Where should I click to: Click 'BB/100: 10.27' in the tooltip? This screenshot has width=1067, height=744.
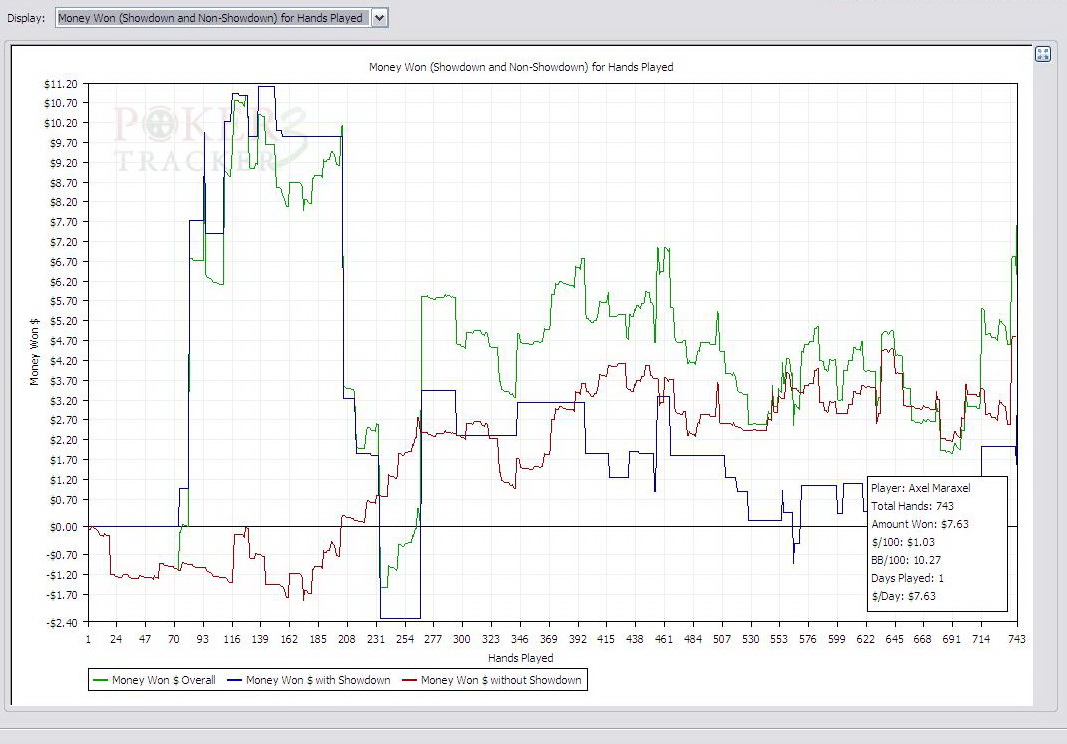(x=906, y=560)
